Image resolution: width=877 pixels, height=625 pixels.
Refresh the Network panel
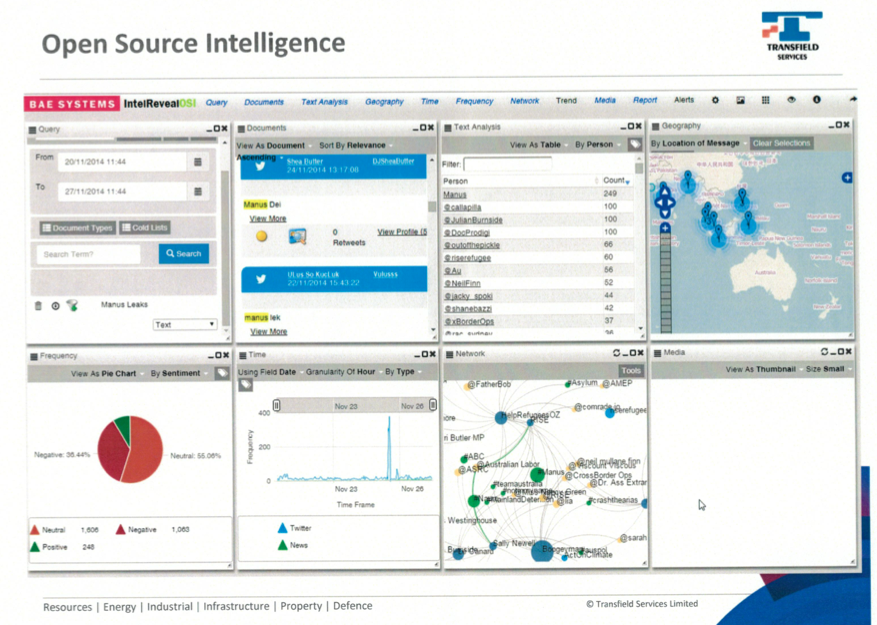tap(616, 353)
